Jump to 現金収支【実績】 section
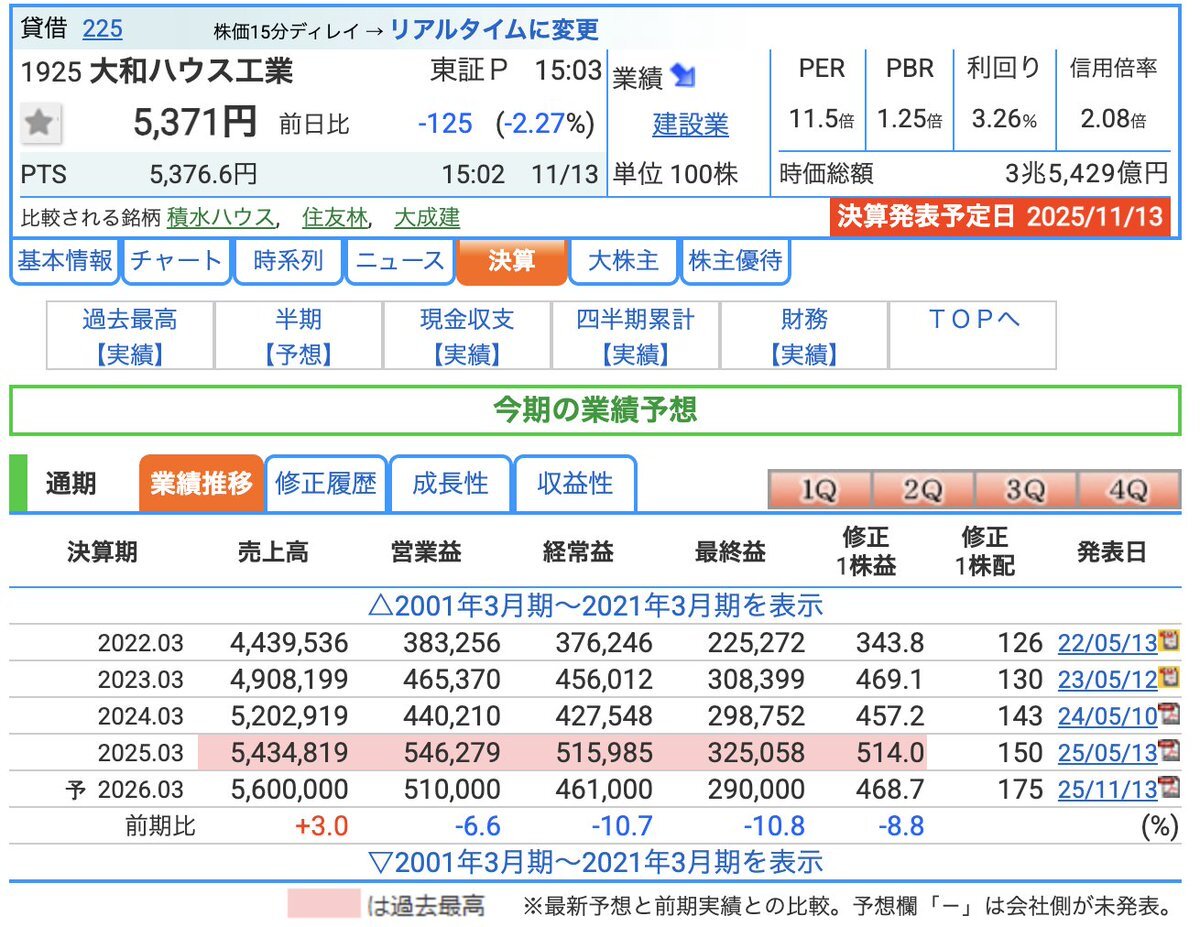 pos(467,336)
